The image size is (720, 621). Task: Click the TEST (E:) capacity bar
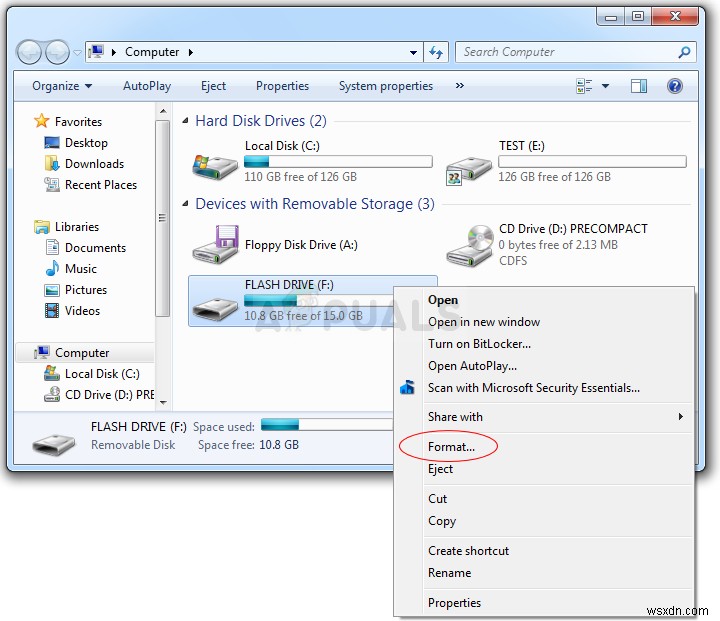click(x=592, y=162)
